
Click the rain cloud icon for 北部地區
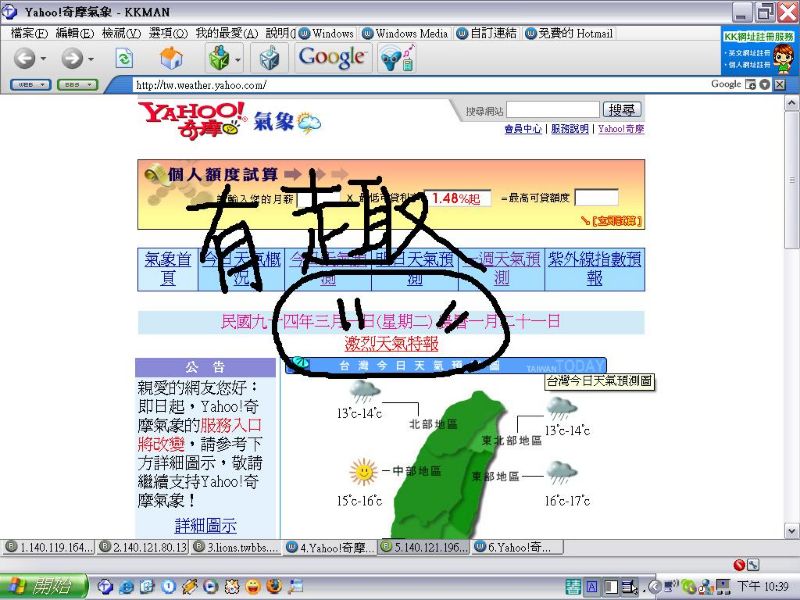tap(365, 392)
